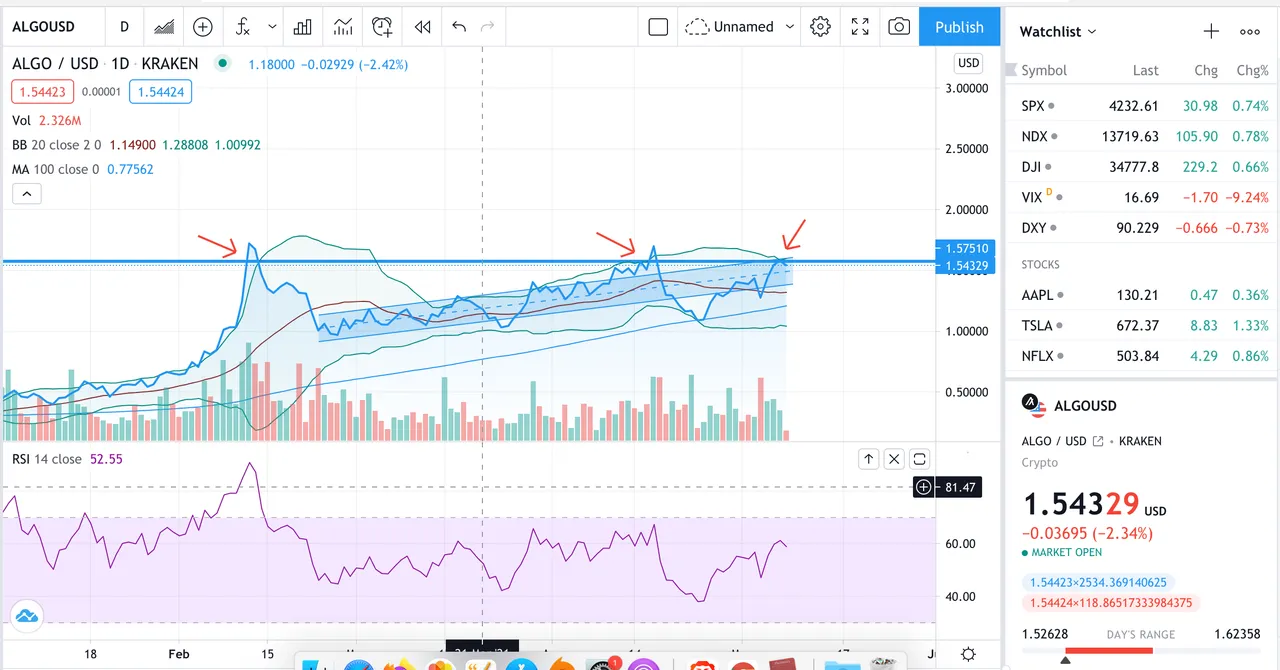The height and width of the screenshot is (670, 1280).
Task: Collapse the STOCKS watchlist section
Action: 1040,265
